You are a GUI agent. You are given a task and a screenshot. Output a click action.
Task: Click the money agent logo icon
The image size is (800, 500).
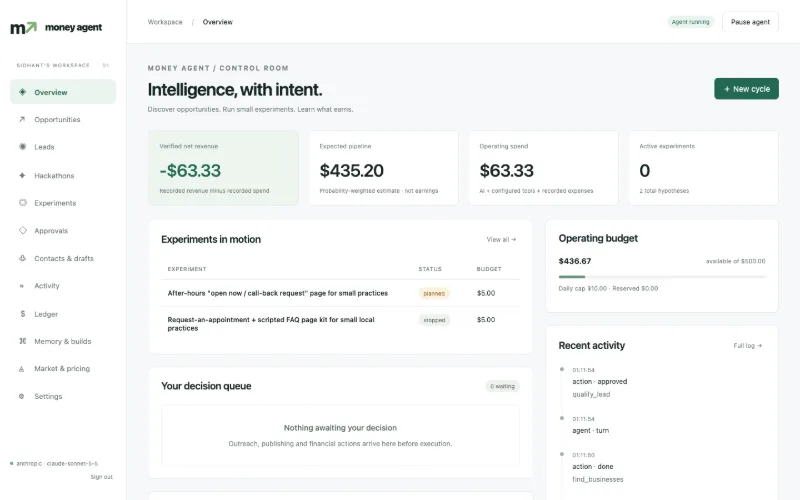coord(23,27)
